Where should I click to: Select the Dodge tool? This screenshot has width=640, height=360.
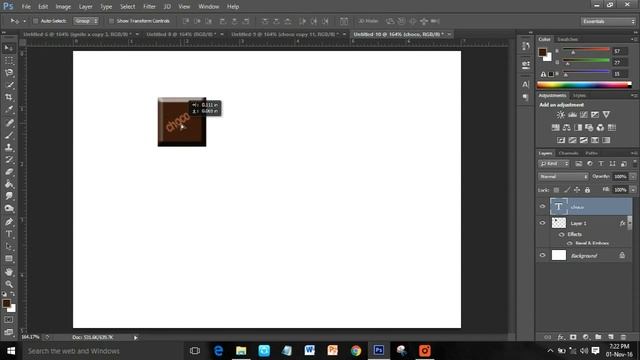pos(9,209)
